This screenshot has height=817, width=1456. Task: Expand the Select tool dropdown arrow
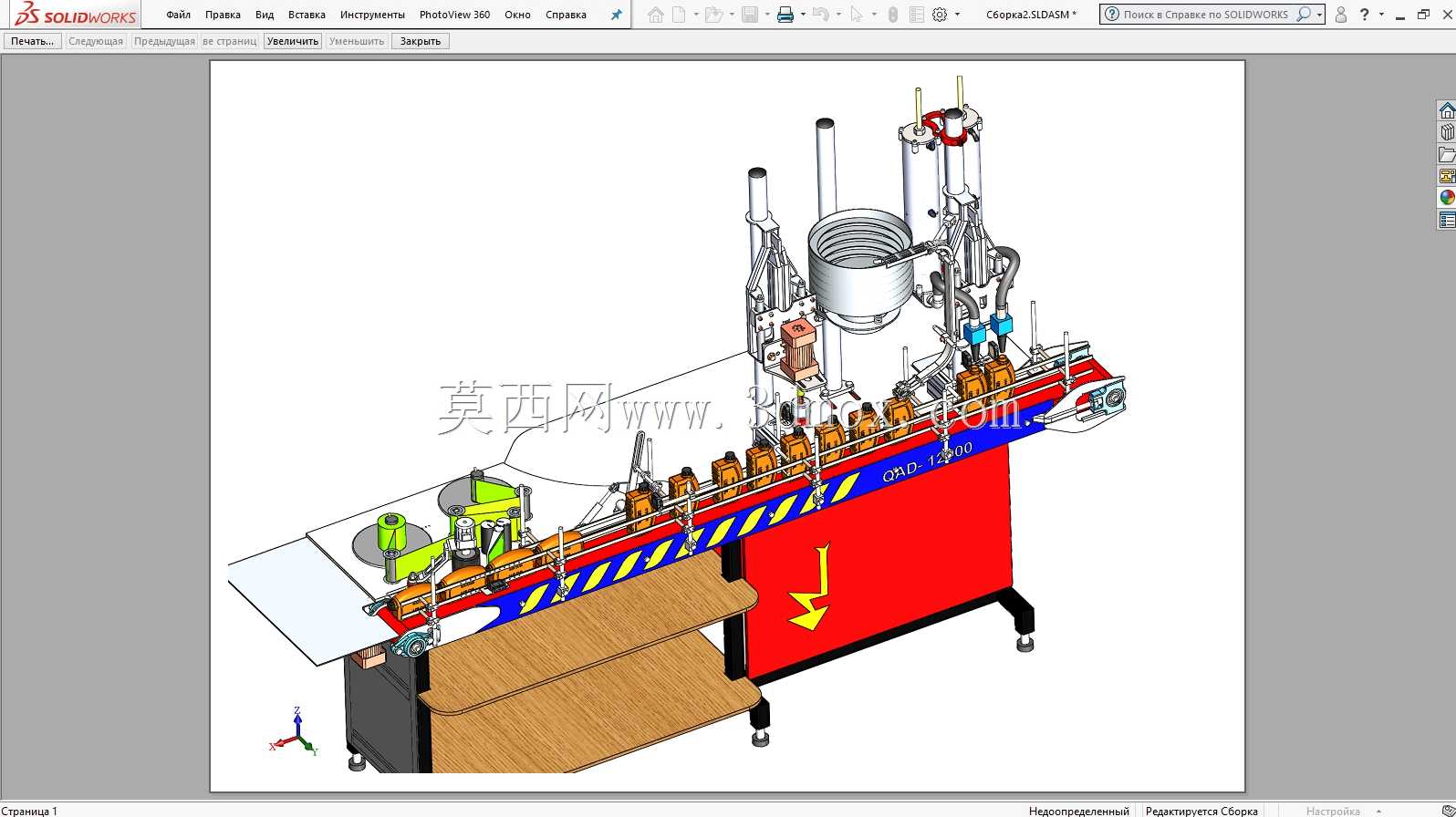(x=874, y=15)
